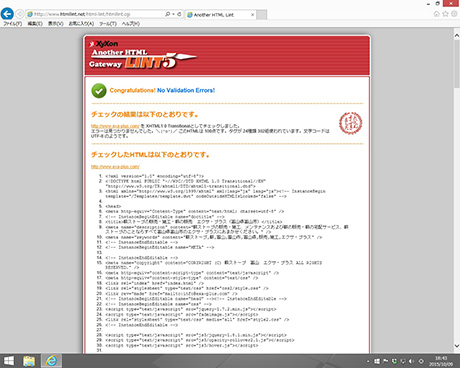
Task: Click the red round stamp seal image
Action: click(351, 123)
